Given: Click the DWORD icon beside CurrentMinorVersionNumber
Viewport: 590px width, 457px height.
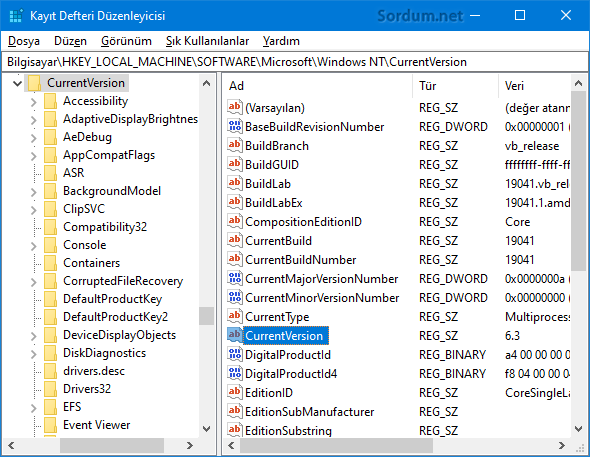Looking at the screenshot, I should click(234, 297).
